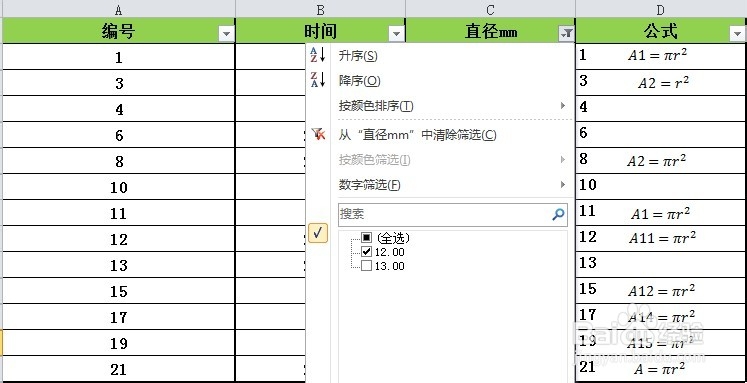Select cell with 编号 value 4

point(119,109)
